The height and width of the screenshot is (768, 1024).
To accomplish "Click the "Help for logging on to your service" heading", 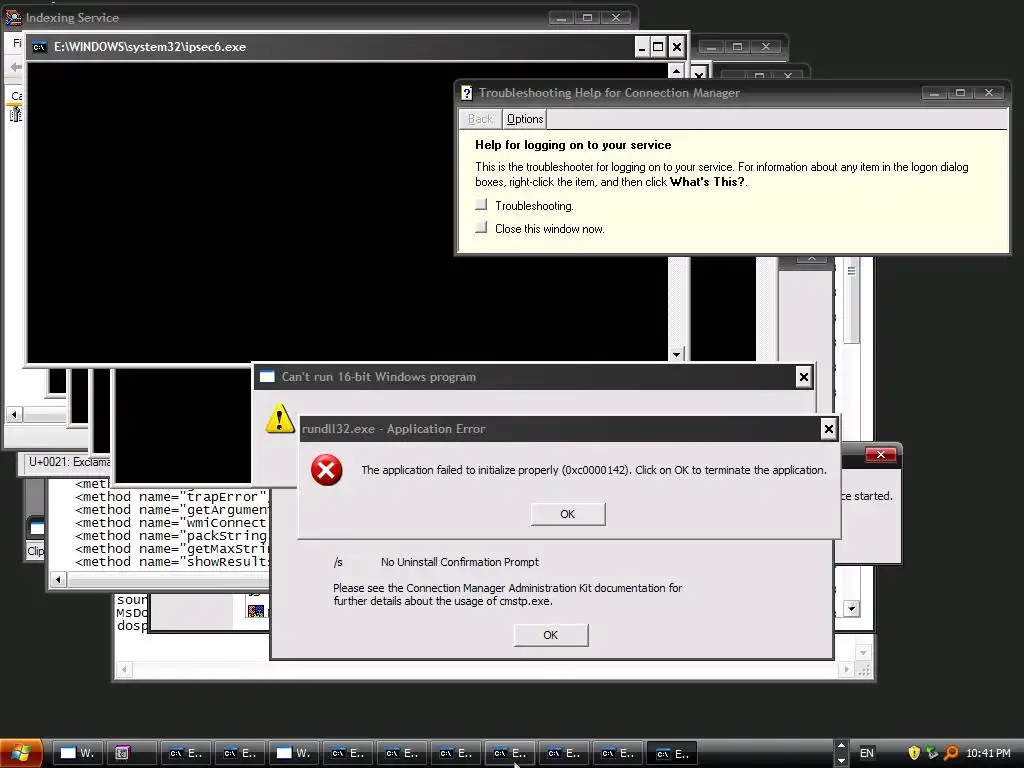I will click(x=573, y=145).
